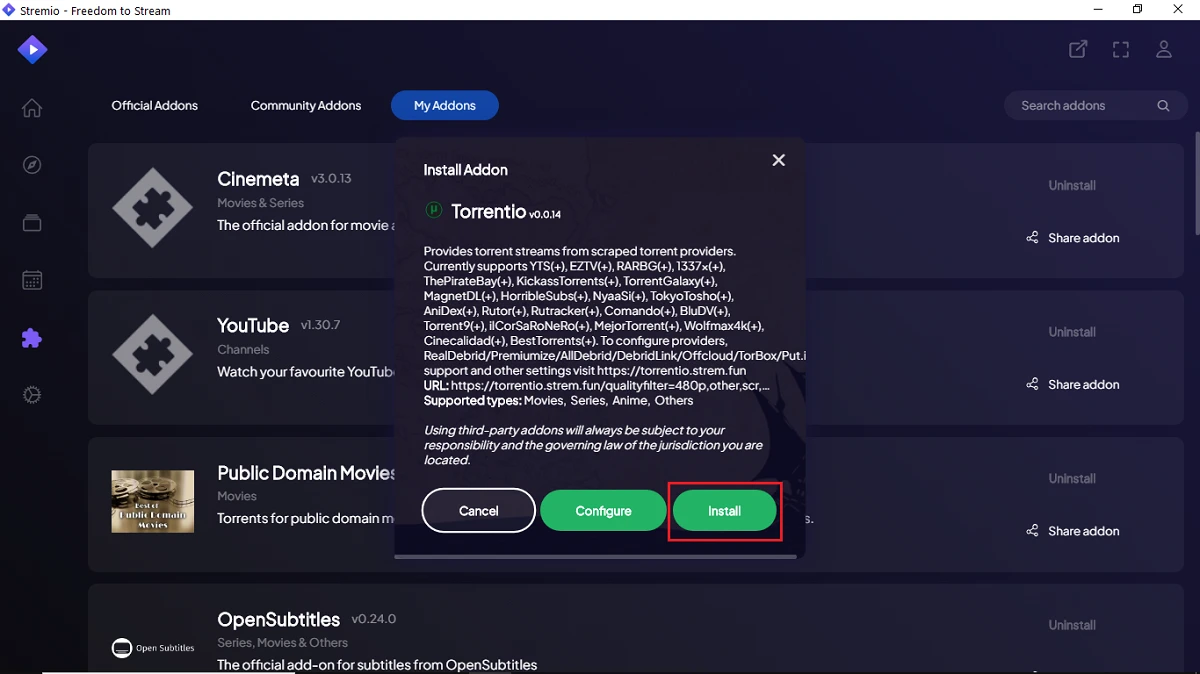The width and height of the screenshot is (1200, 674).
Task: Share the YouTube addon
Action: [x=1073, y=384]
